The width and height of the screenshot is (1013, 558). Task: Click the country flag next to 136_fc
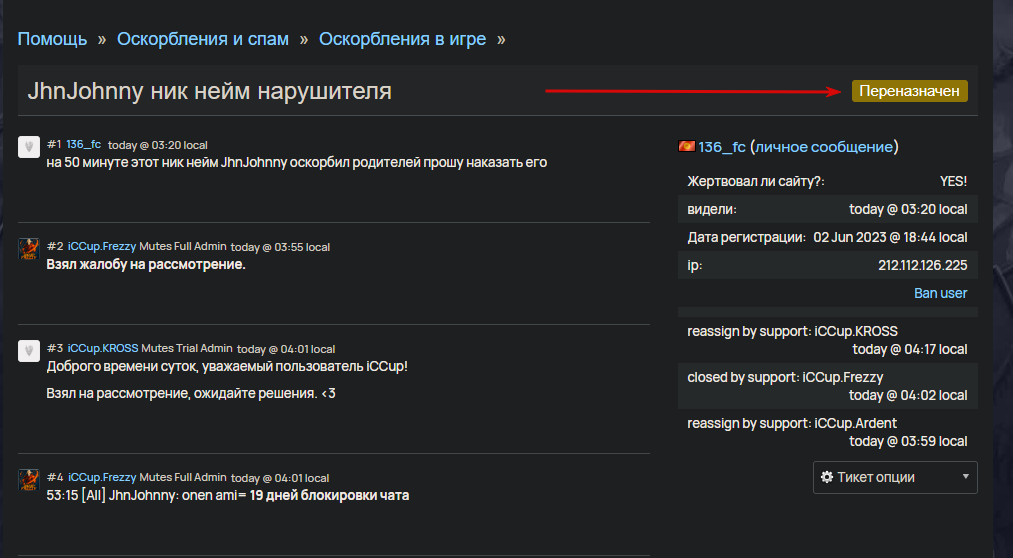click(686, 147)
